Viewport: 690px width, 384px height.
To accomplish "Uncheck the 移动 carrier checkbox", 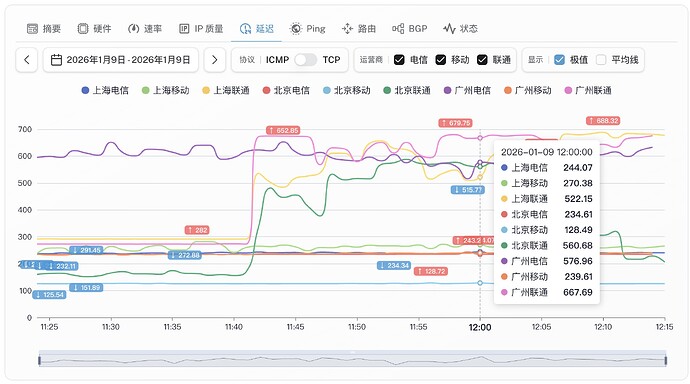I will click(440, 60).
